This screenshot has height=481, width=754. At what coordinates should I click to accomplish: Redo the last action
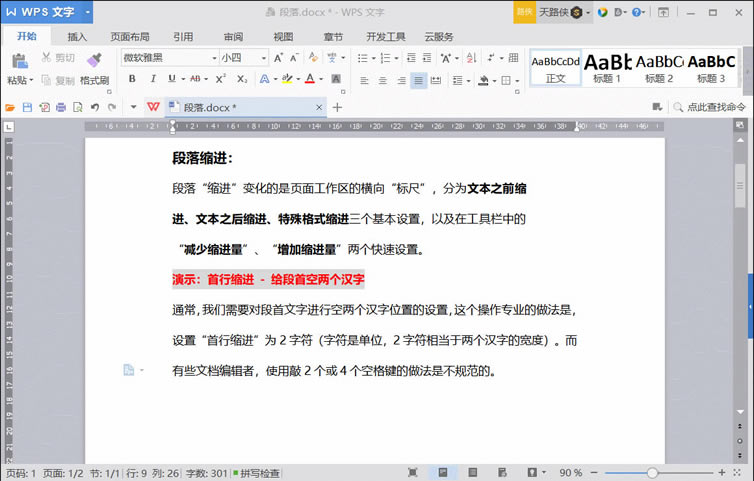112,107
